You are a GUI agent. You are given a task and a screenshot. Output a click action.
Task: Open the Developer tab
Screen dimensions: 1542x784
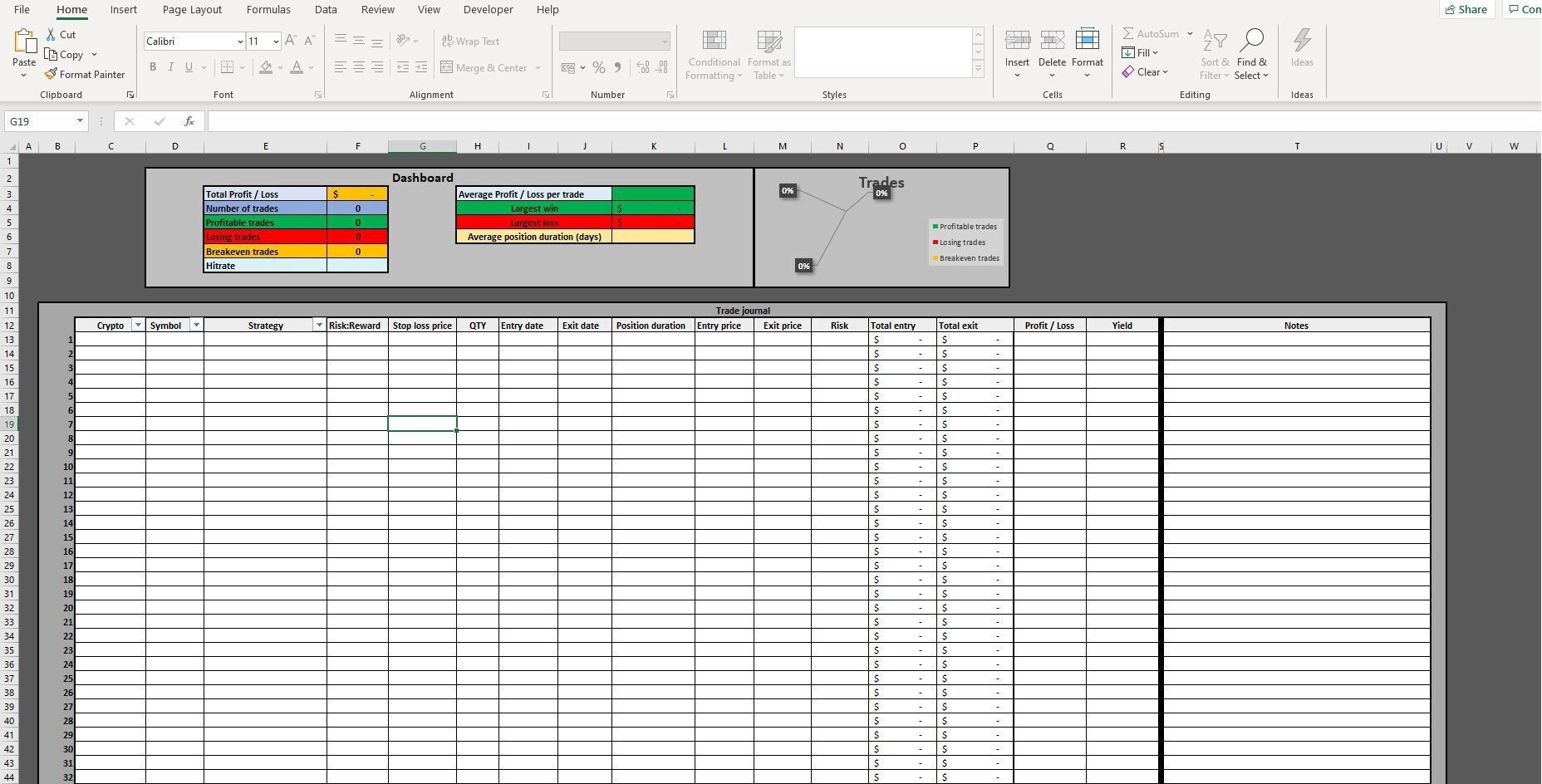pyautogui.click(x=489, y=9)
